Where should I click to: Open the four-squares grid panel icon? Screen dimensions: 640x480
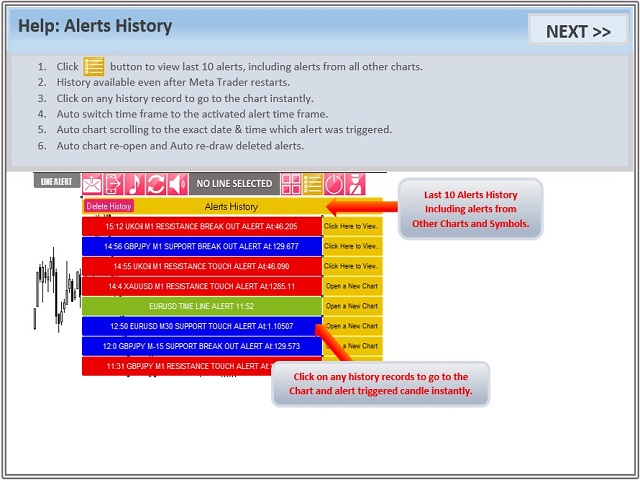tap(291, 184)
